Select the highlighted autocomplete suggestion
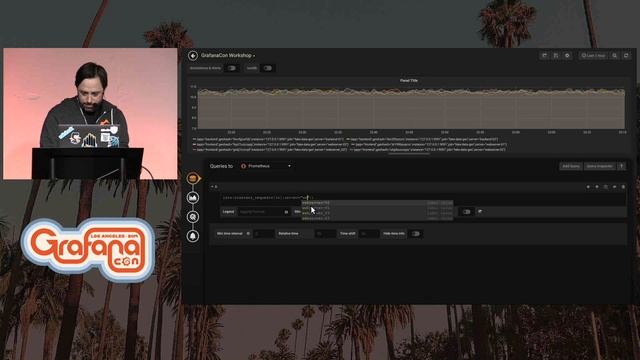 pyautogui.click(x=377, y=203)
